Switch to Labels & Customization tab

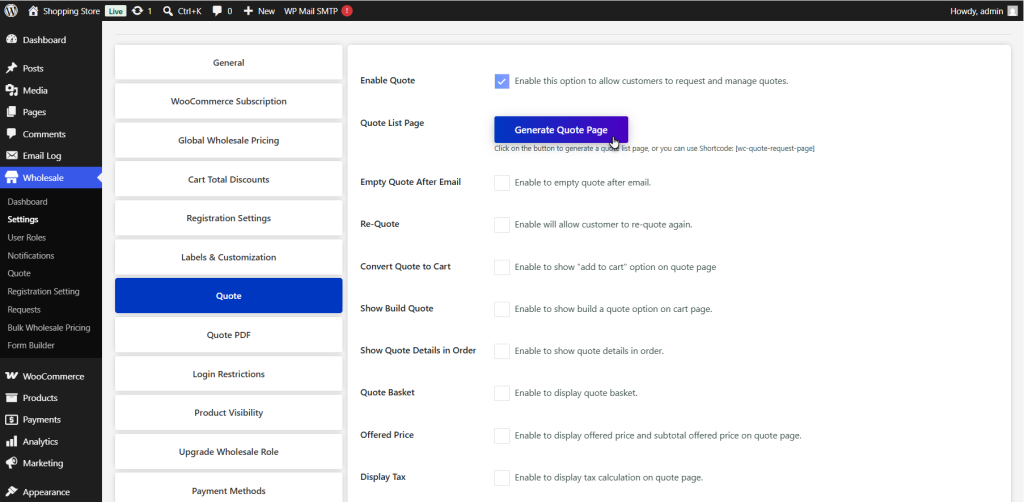[229, 257]
